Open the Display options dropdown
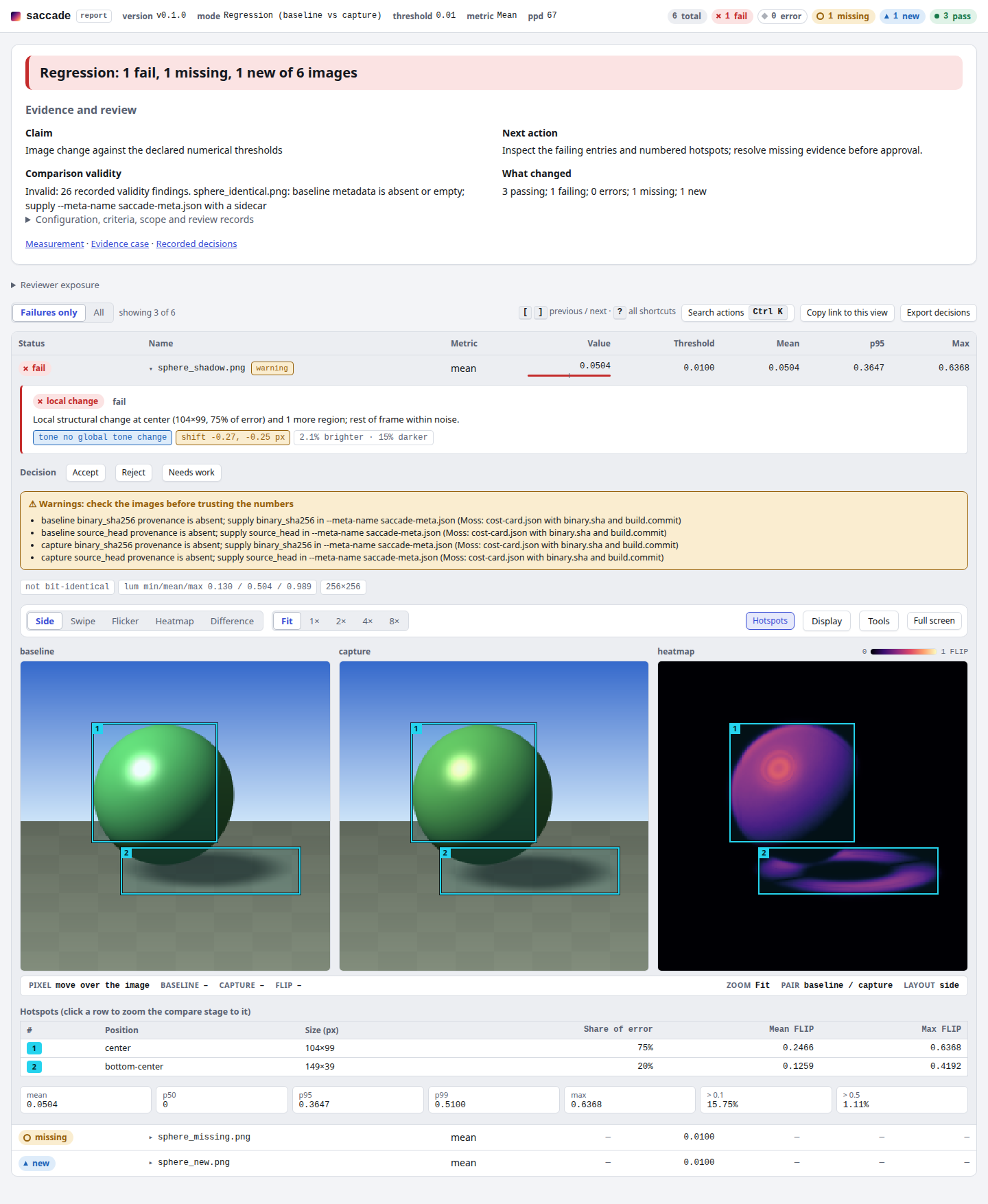The height and width of the screenshot is (1204, 988). pyautogui.click(x=827, y=621)
